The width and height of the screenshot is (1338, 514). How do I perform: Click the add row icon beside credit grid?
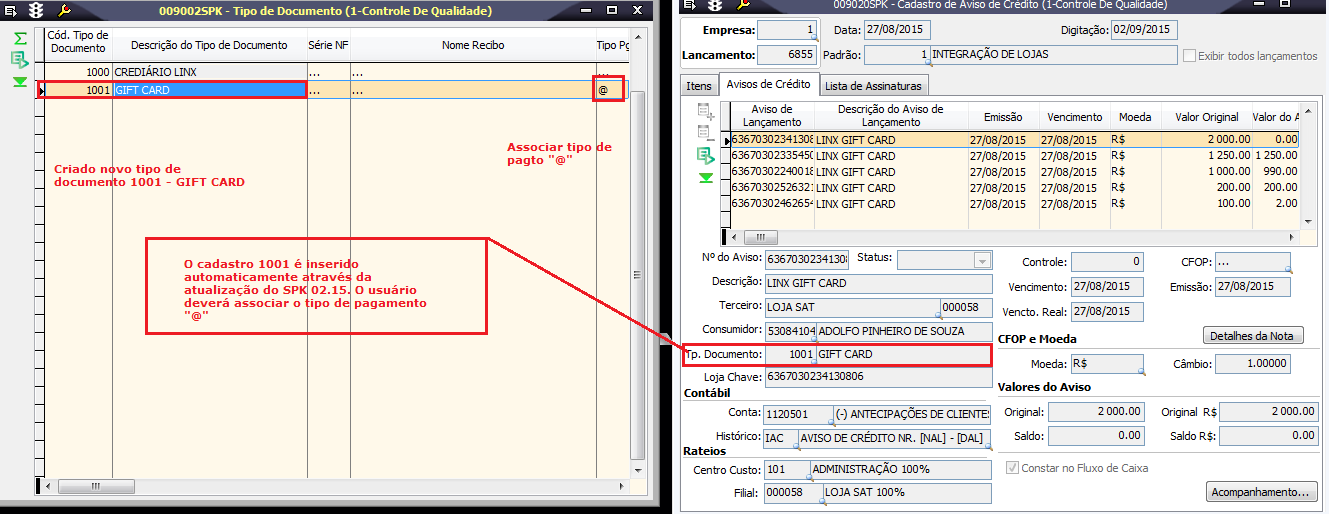click(706, 111)
